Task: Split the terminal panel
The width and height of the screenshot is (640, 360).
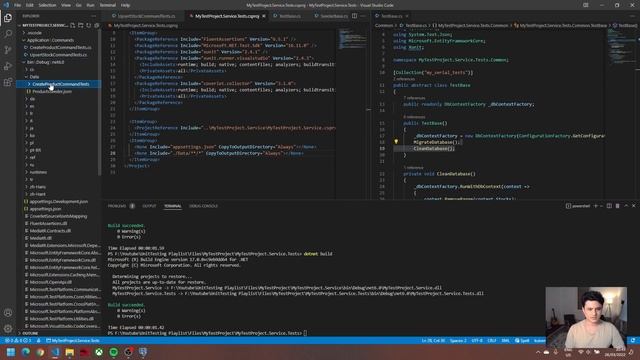Action: point(609,206)
